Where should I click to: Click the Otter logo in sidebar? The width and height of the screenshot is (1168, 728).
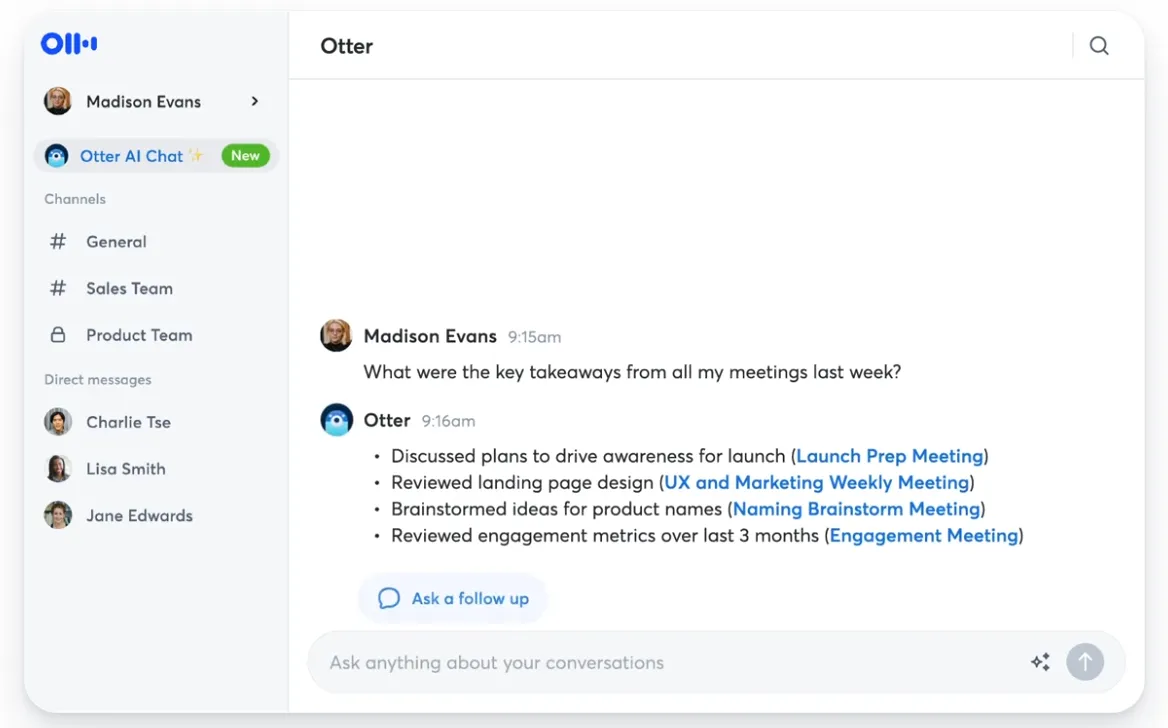[68, 44]
